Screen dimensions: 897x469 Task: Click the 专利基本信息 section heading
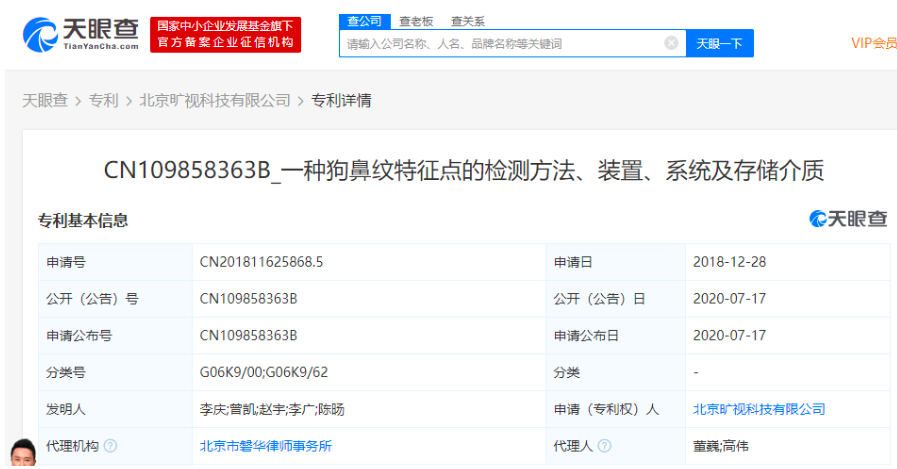click(83, 220)
